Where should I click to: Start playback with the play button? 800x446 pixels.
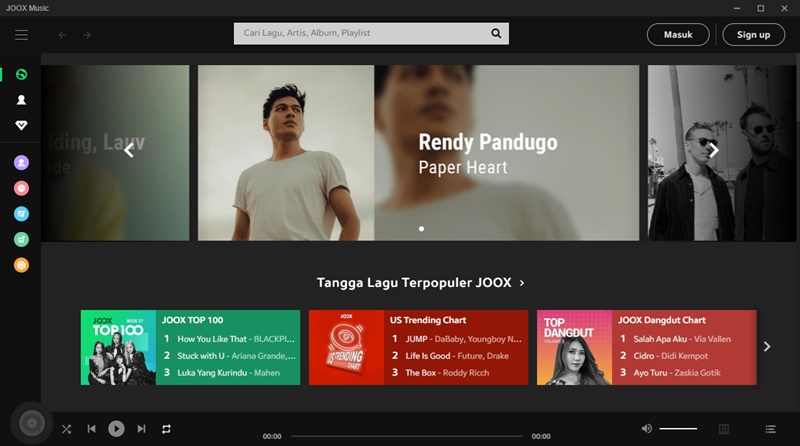(x=116, y=429)
